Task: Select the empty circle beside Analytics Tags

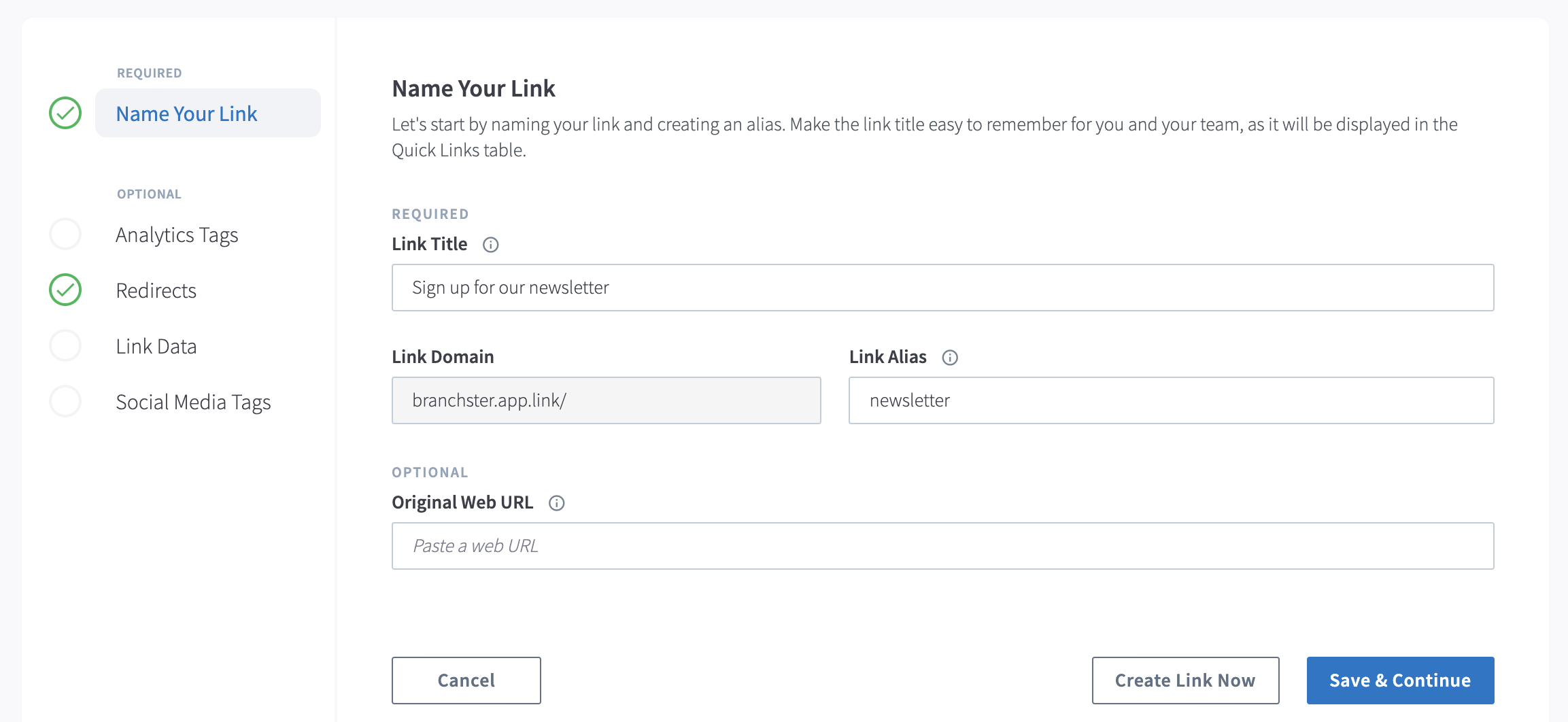Action: (x=65, y=234)
